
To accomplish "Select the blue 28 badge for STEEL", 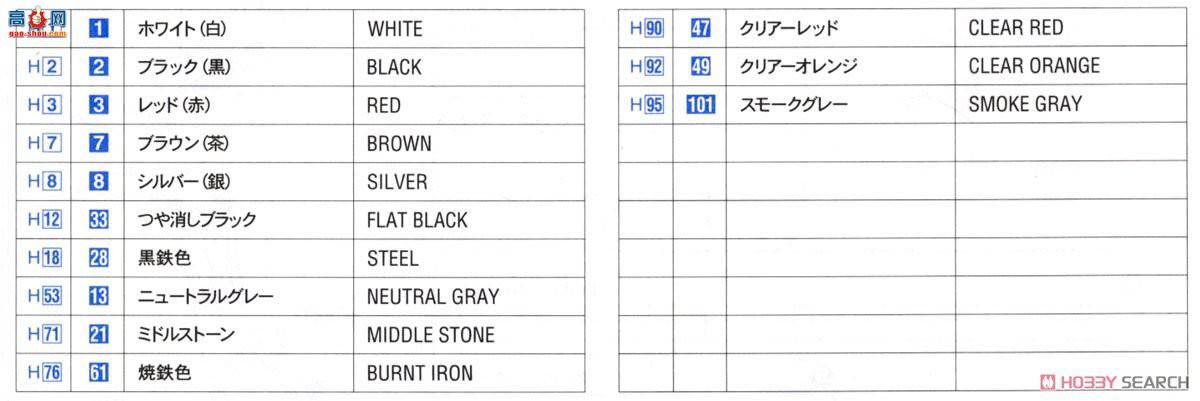I will pyautogui.click(x=98, y=258).
